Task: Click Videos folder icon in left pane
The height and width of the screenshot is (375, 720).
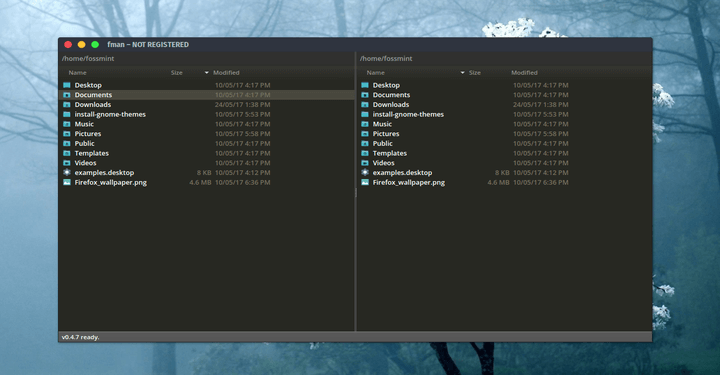Action: [67, 163]
